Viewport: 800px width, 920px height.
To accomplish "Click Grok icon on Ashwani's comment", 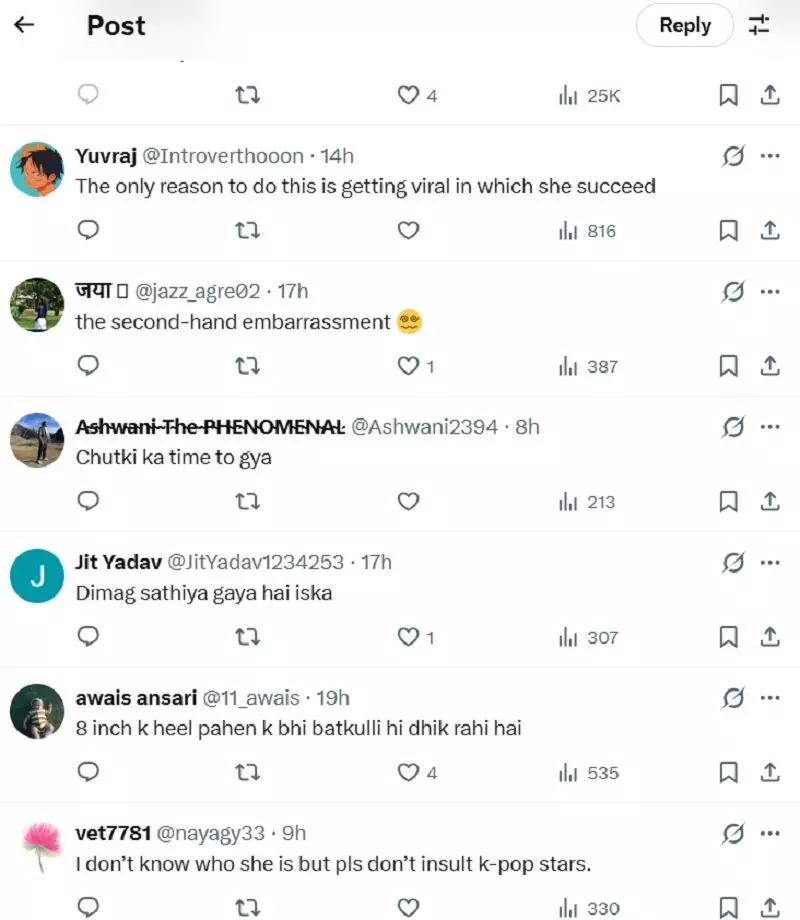I will 733,427.
